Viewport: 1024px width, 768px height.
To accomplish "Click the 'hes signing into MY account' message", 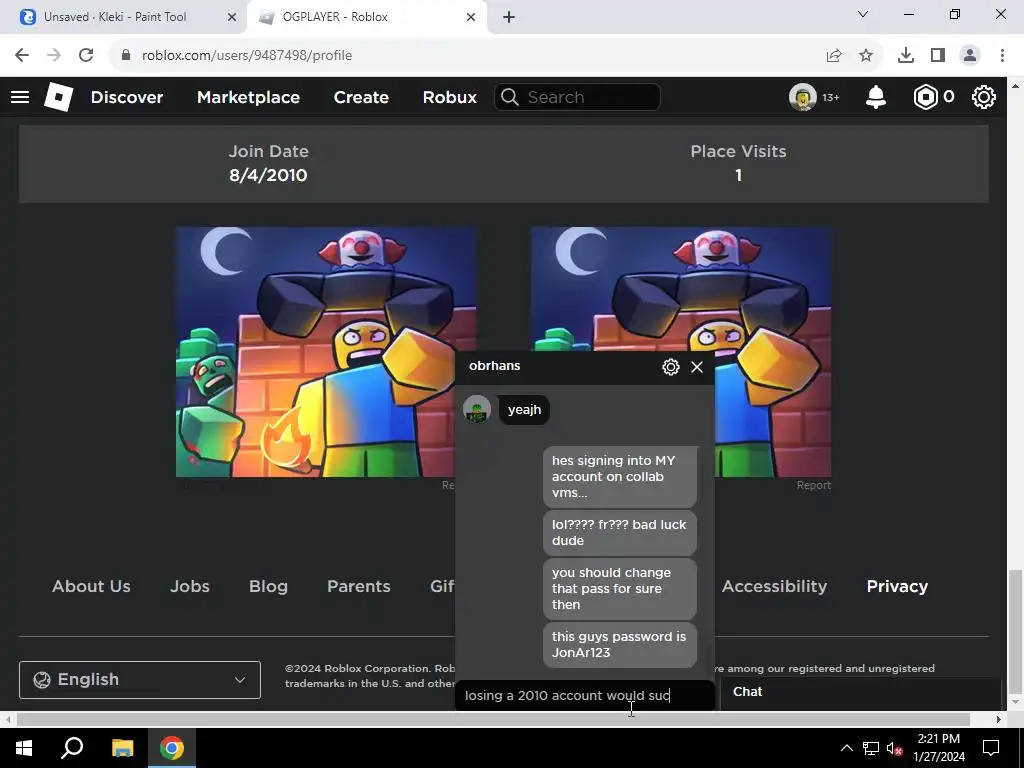I will pyautogui.click(x=620, y=477).
